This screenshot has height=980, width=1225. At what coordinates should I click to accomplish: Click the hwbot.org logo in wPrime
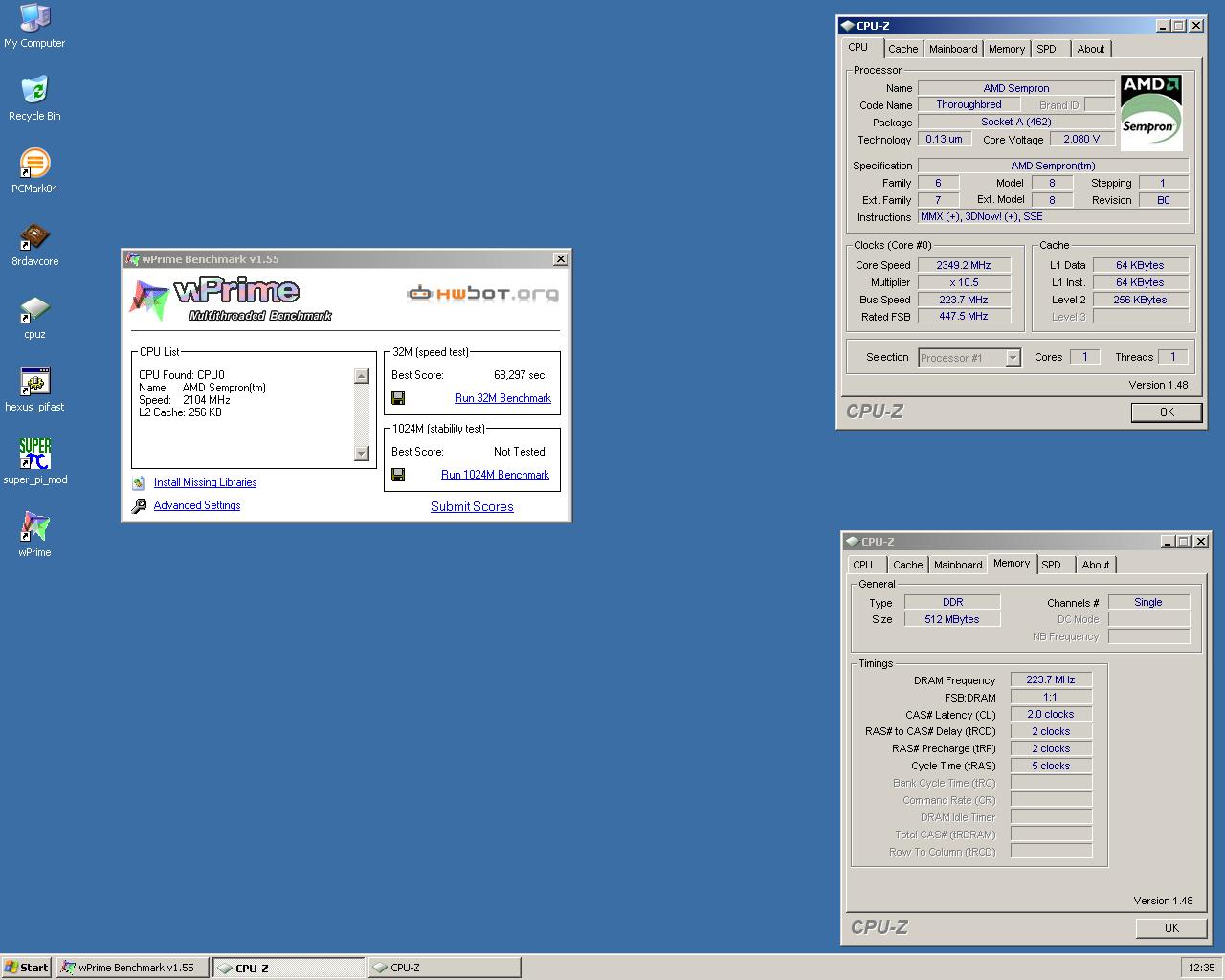pyautogui.click(x=482, y=294)
